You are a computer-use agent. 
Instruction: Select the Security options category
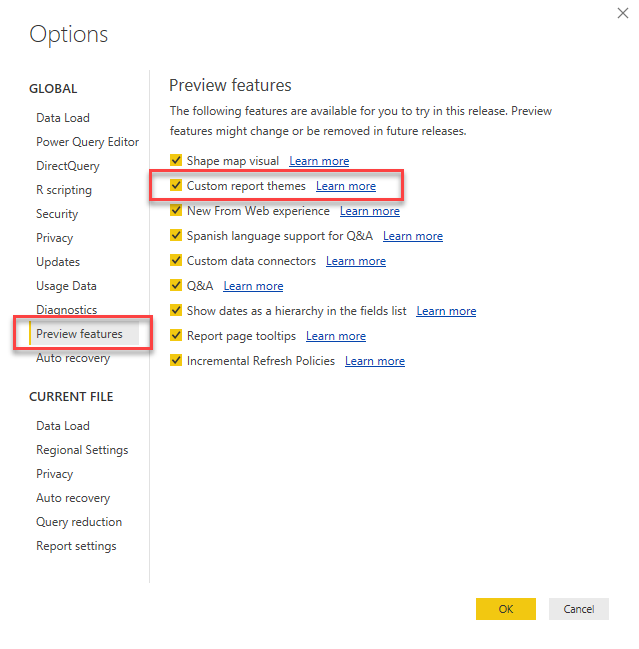point(57,214)
